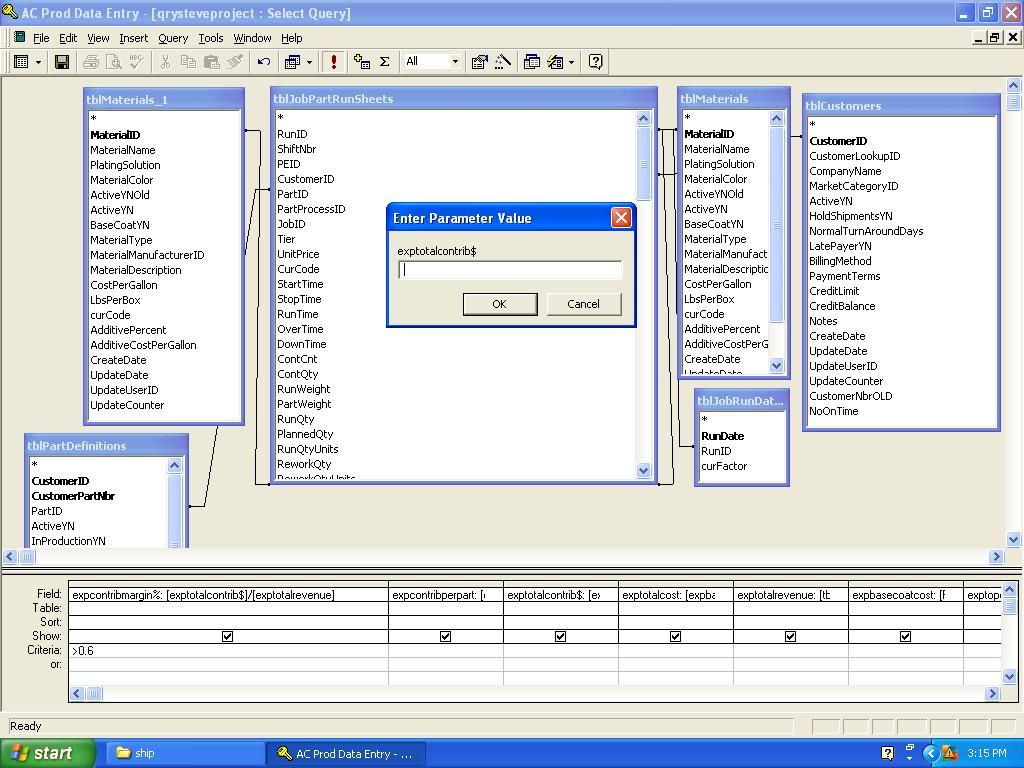Open the Tools menu

(210, 38)
